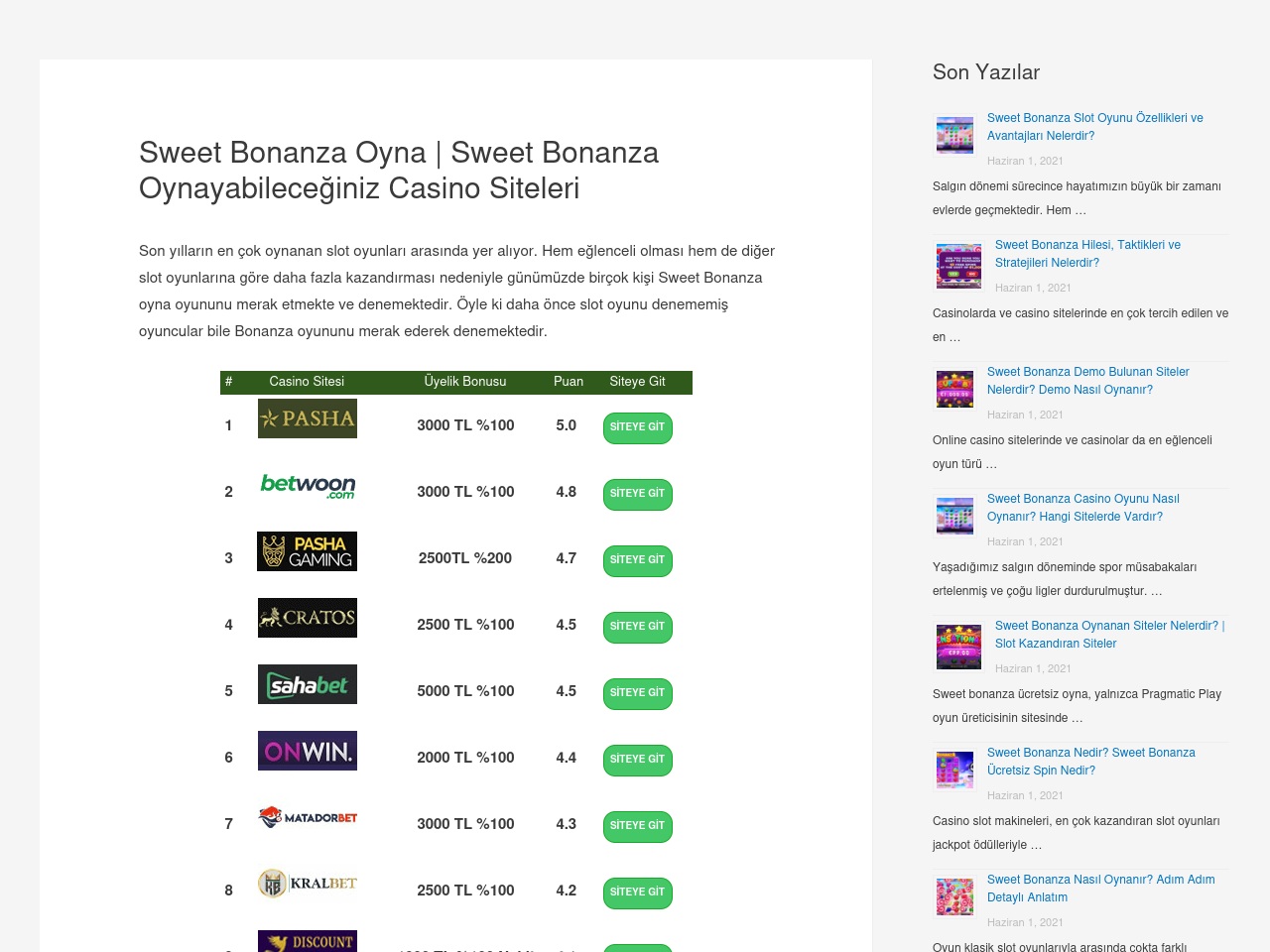The image size is (1270, 952).
Task: Click the 2500TL %200 bonus text
Action: (x=465, y=558)
